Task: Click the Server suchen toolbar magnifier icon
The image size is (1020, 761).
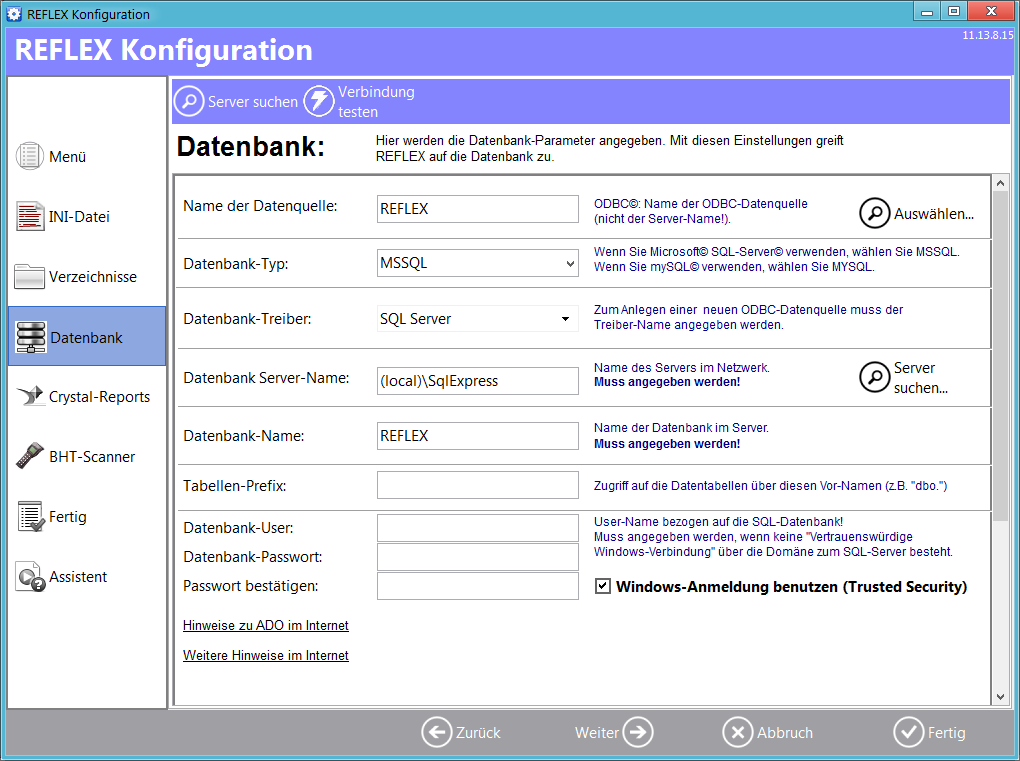Action: (189, 101)
